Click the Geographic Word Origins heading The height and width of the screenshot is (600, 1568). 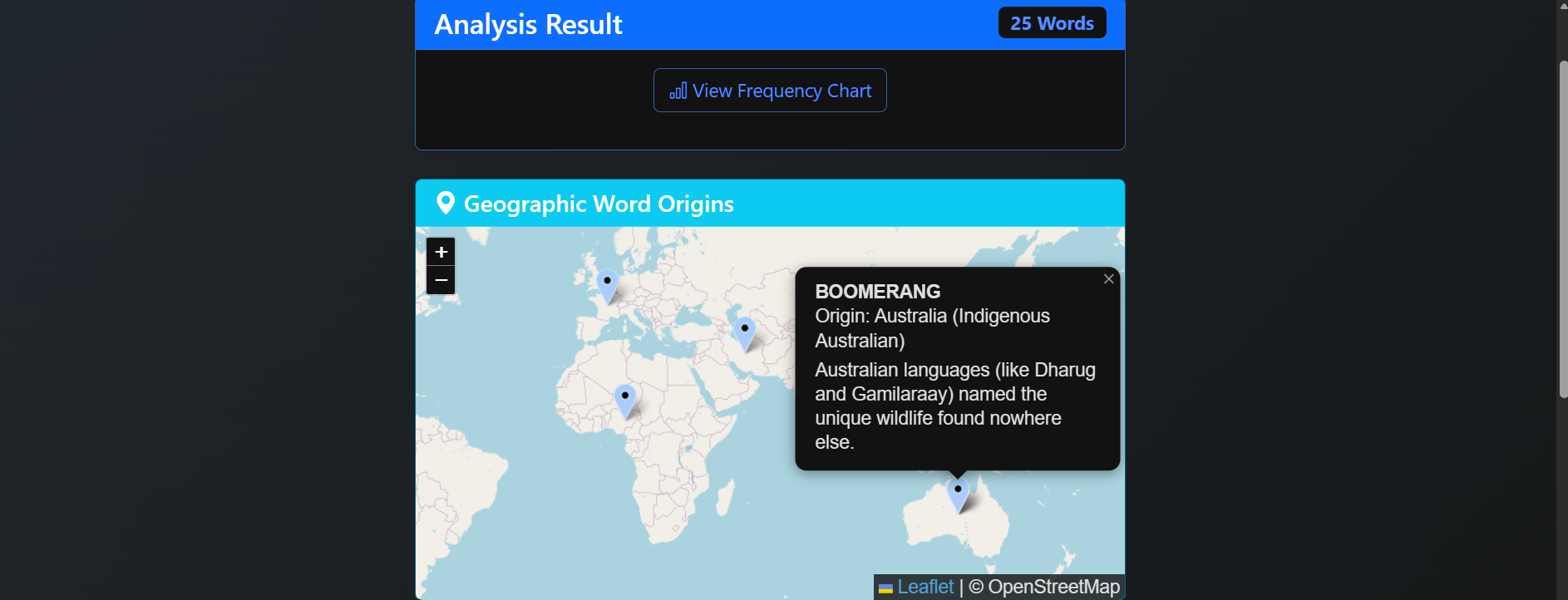[599, 204]
